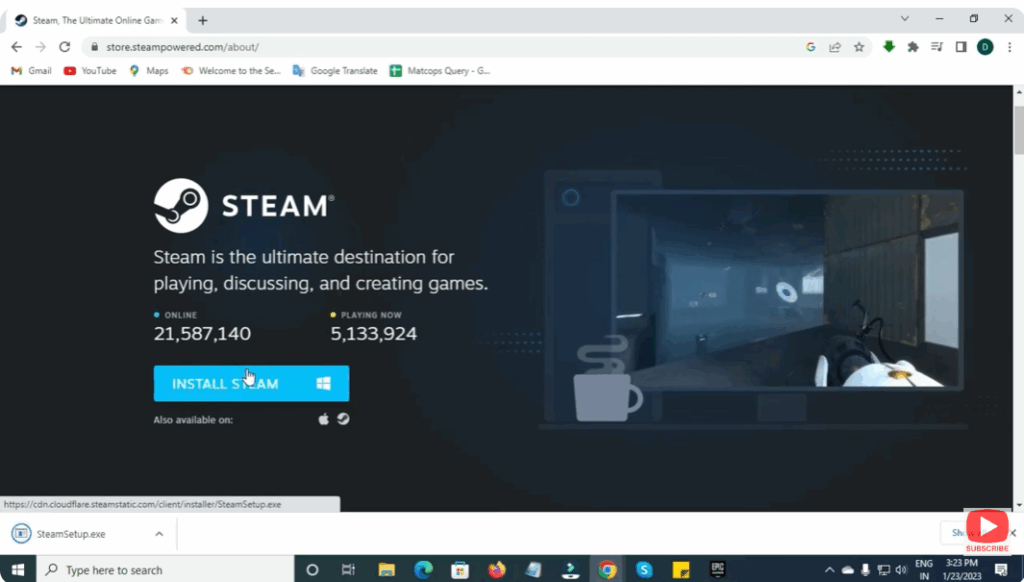Open the Chrome three-dot menu

tap(1012, 47)
